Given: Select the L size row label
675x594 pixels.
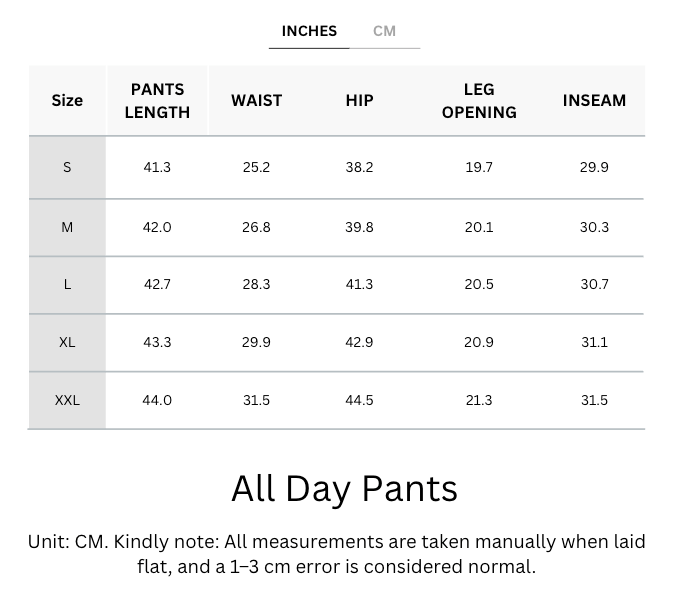Looking at the screenshot, I should [67, 284].
